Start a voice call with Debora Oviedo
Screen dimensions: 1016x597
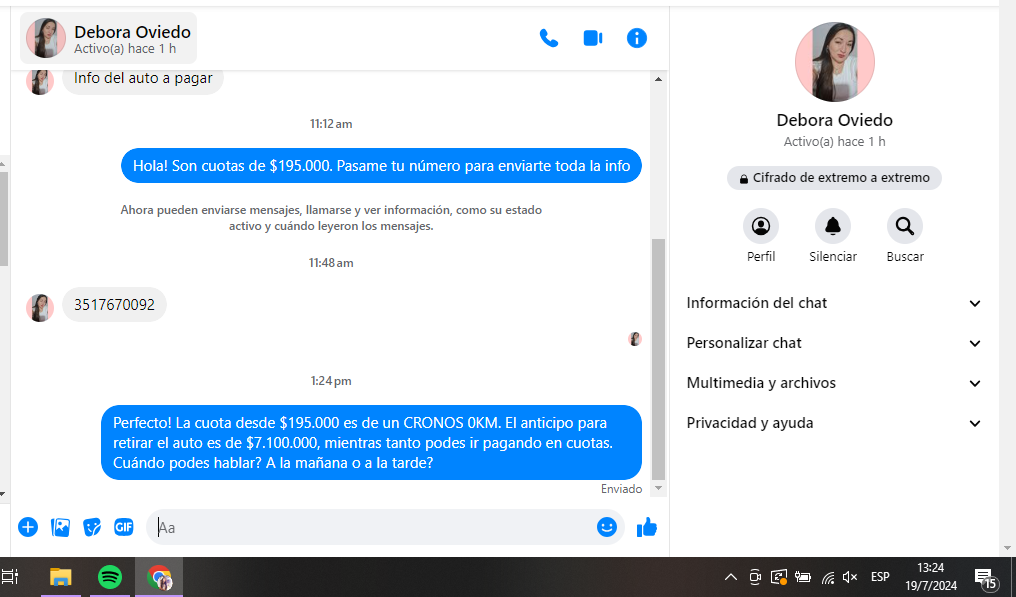tap(548, 38)
